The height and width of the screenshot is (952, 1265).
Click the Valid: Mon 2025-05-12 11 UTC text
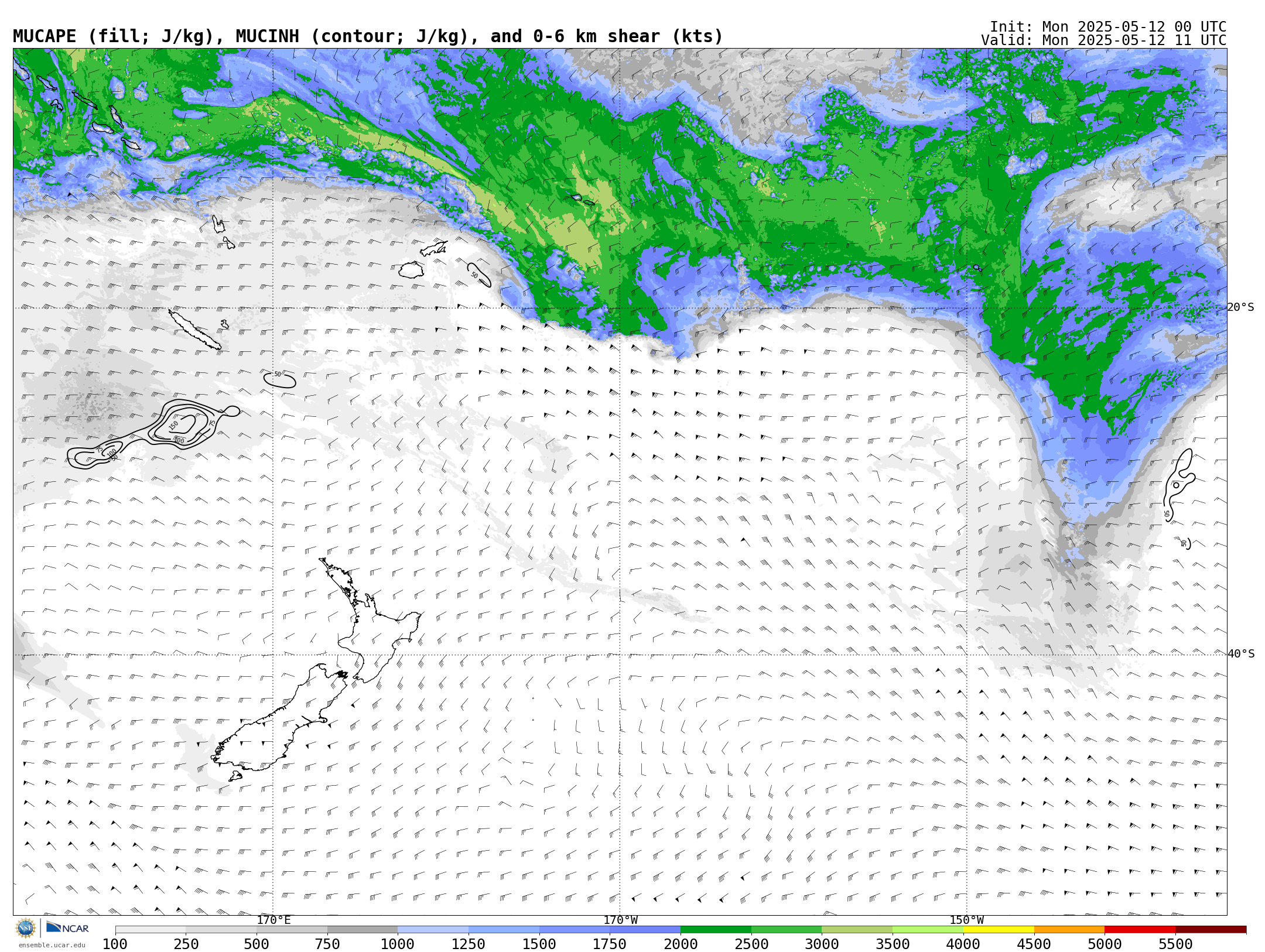[1103, 40]
